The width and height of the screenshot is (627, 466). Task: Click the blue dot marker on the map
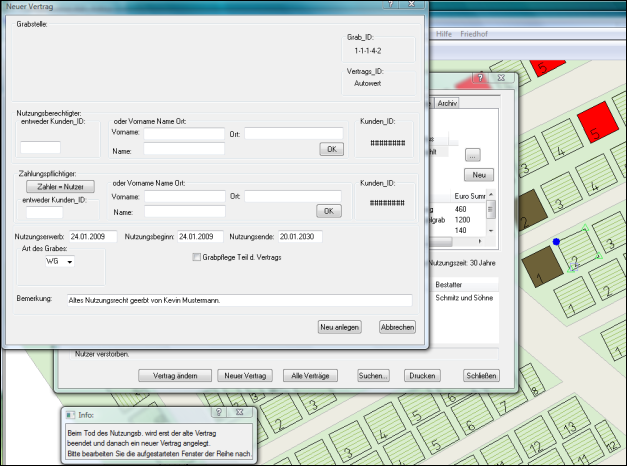(x=556, y=242)
